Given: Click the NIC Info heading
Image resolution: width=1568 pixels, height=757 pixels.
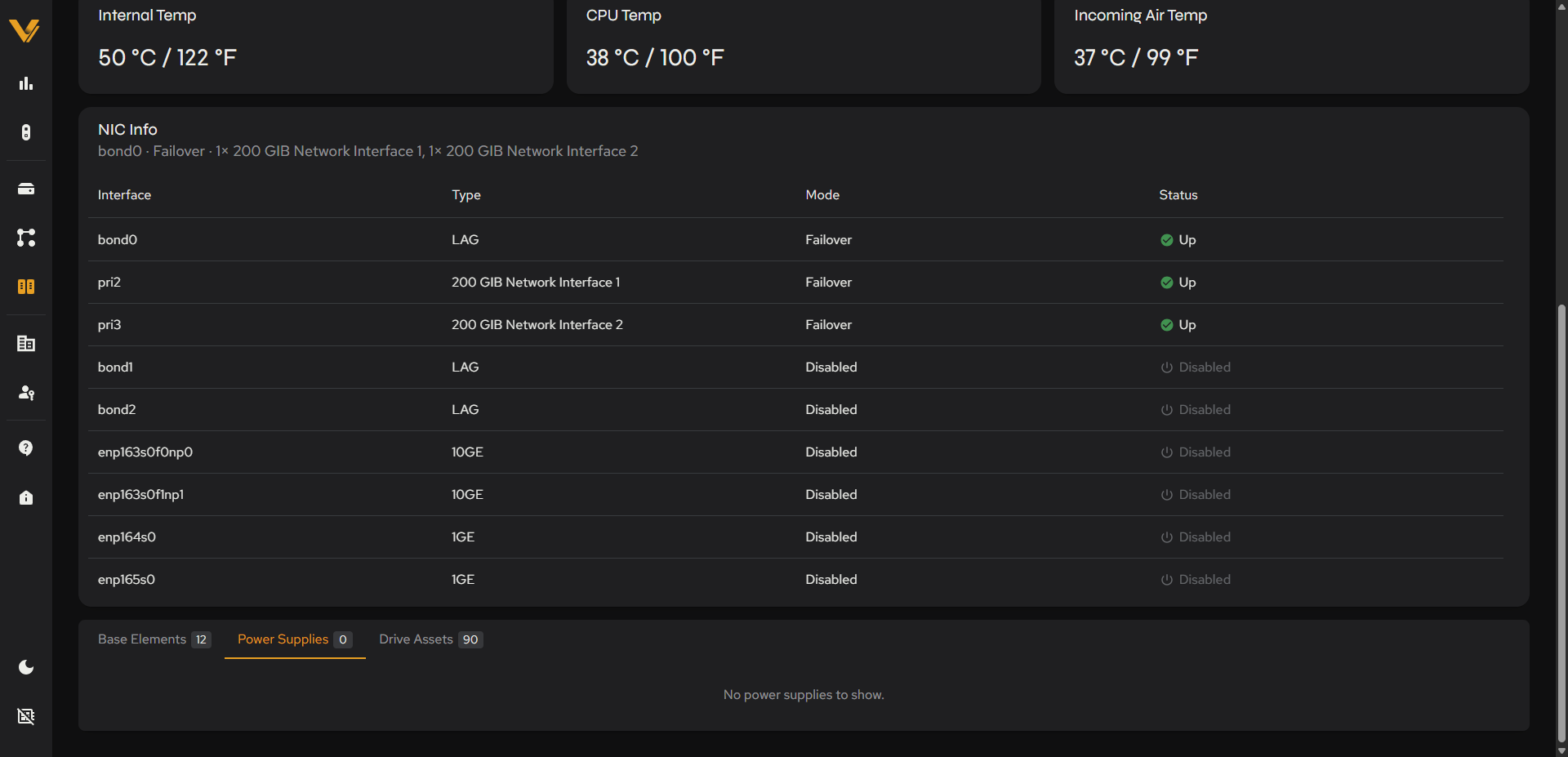Looking at the screenshot, I should [x=127, y=129].
